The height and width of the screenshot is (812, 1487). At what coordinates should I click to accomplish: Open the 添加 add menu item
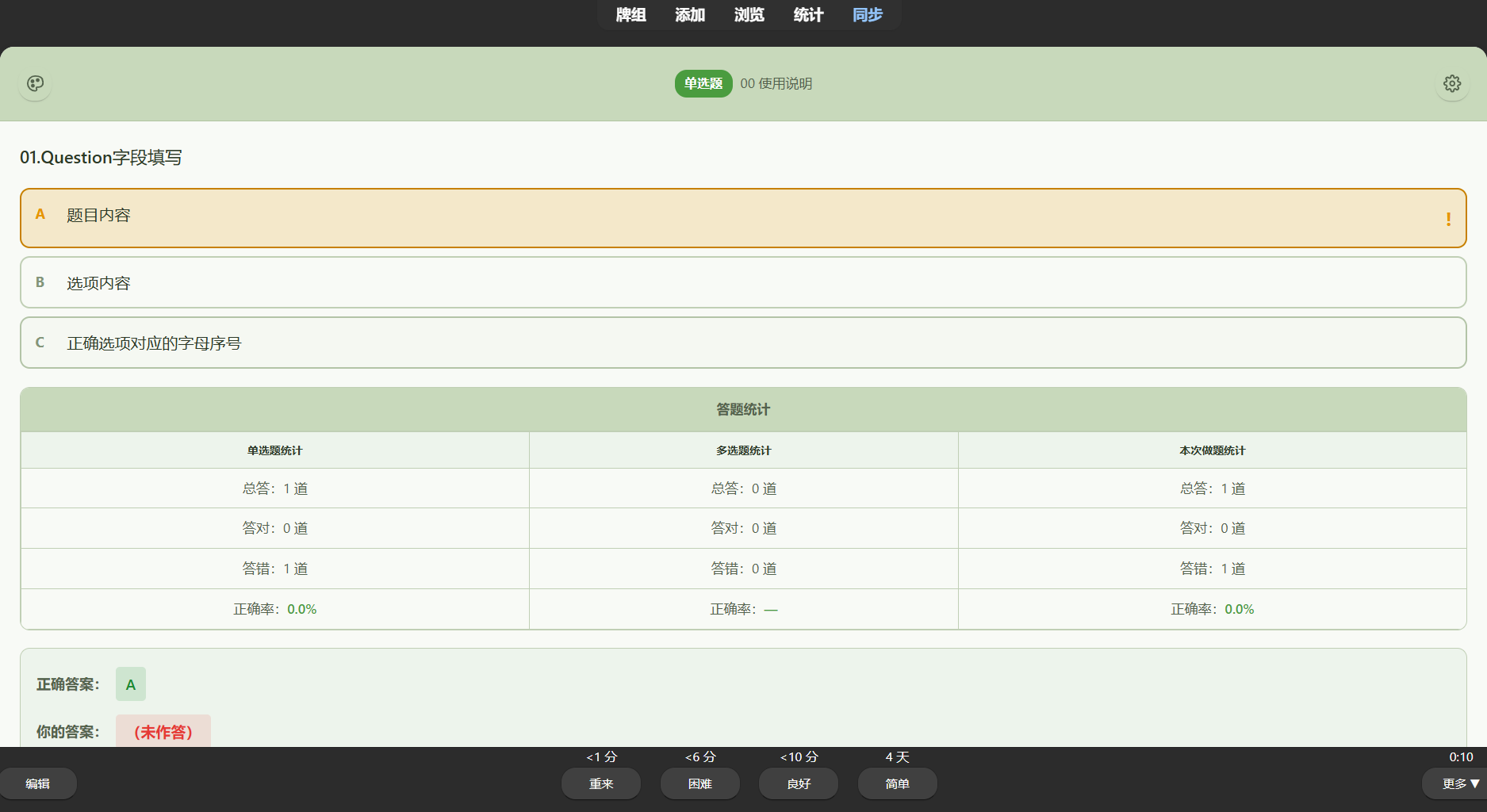pyautogui.click(x=690, y=15)
